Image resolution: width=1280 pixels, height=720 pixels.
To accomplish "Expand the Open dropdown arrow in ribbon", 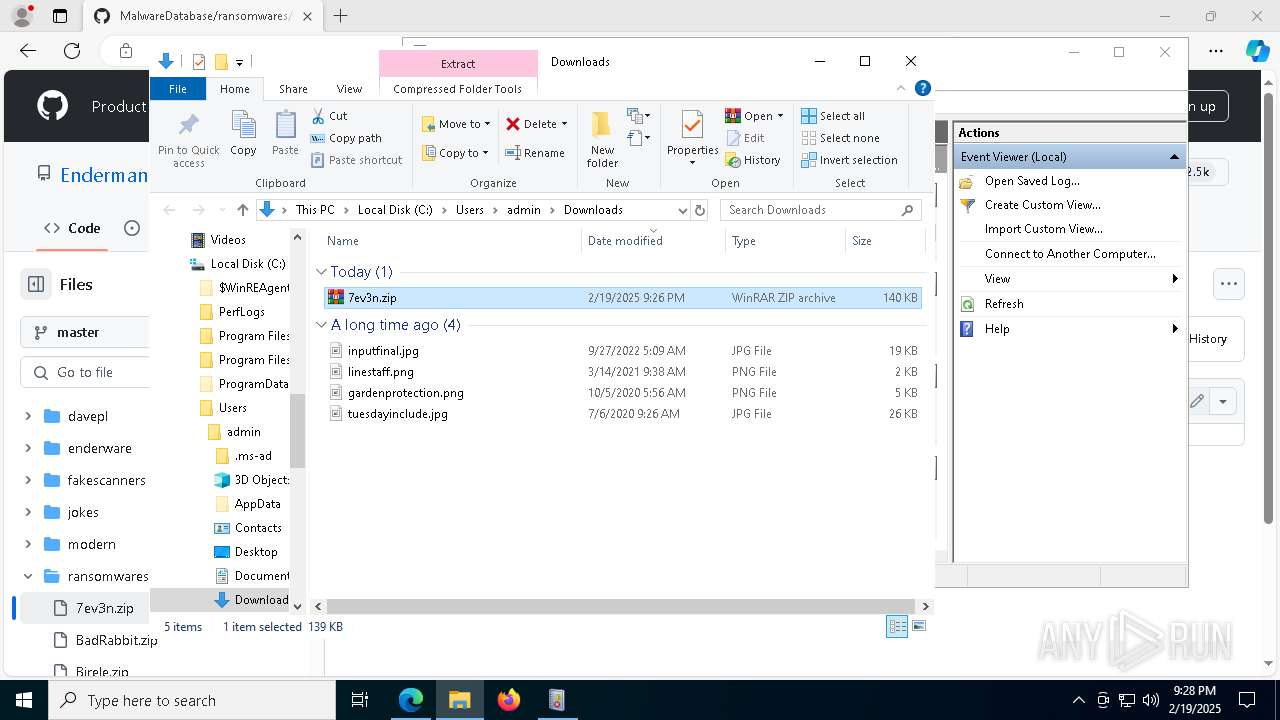I will [780, 116].
